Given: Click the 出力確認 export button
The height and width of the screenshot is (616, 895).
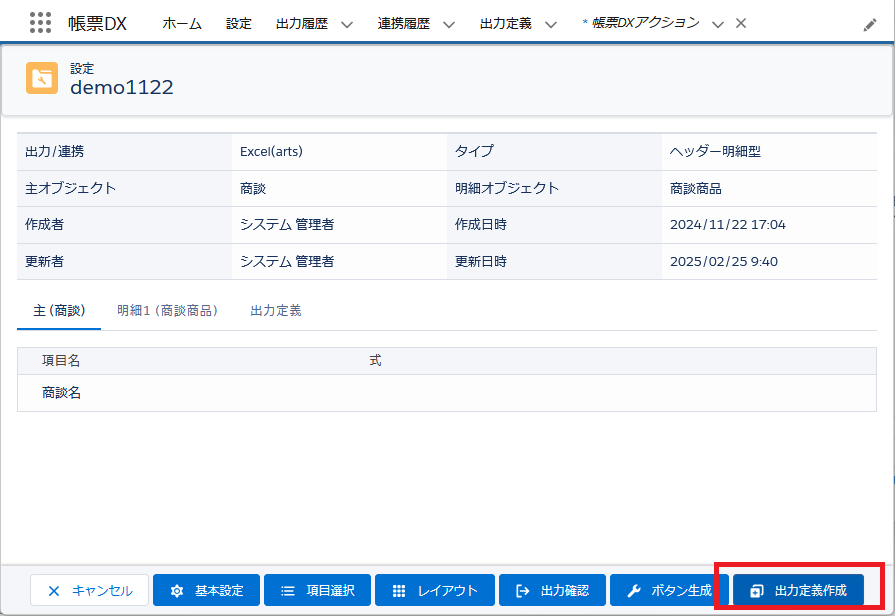Looking at the screenshot, I should [551, 590].
